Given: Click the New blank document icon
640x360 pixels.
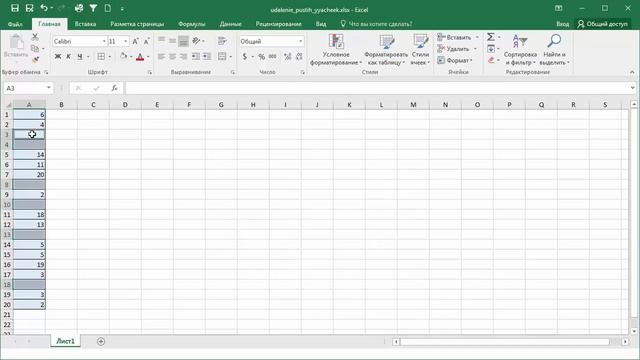Looking at the screenshot, I should (107, 8).
